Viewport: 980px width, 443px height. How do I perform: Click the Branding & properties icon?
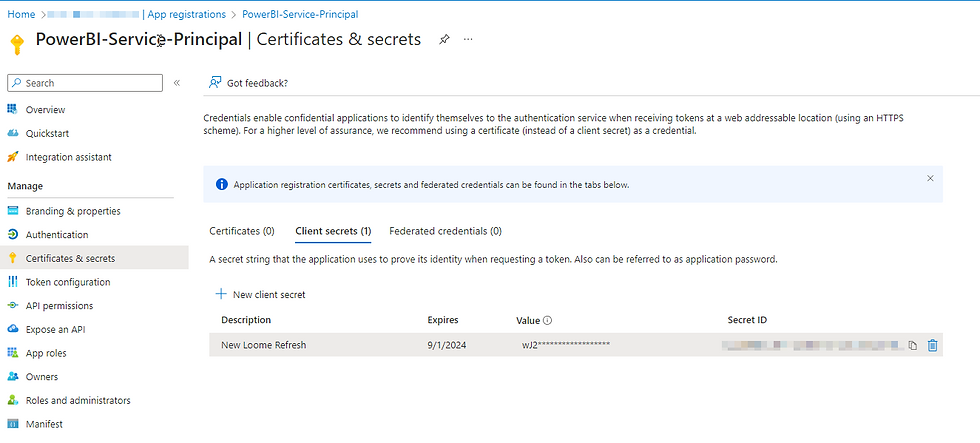[12, 211]
